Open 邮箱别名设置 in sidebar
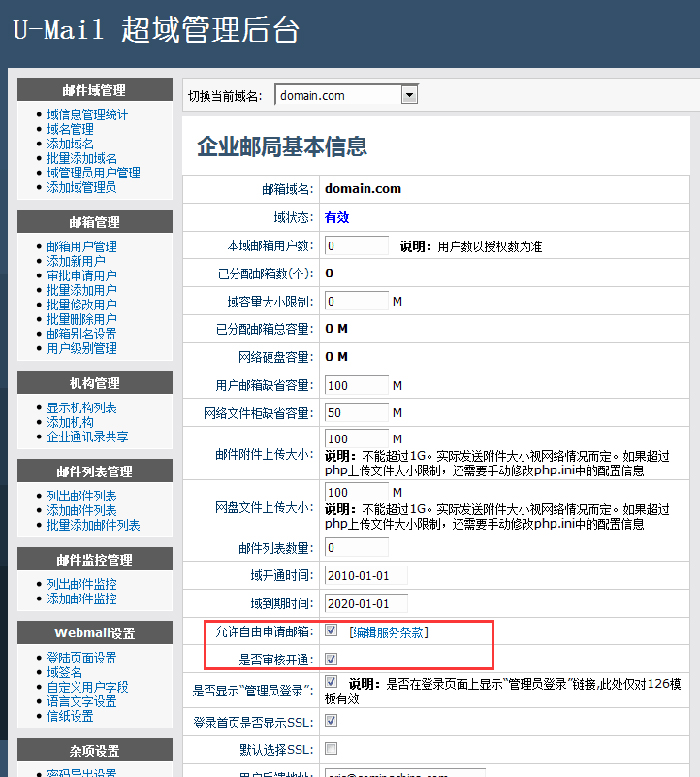Screen dimensions: 700x777 [x=81, y=334]
